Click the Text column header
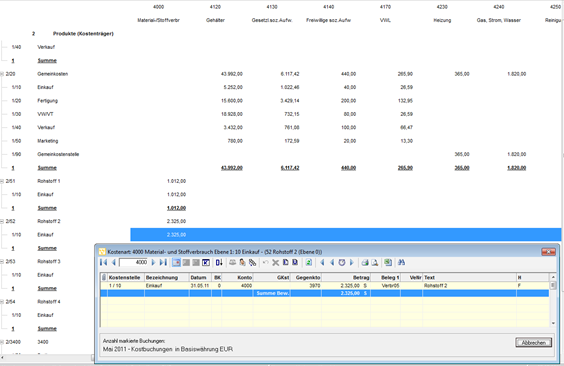The height and width of the screenshot is (366, 564). click(x=469, y=278)
